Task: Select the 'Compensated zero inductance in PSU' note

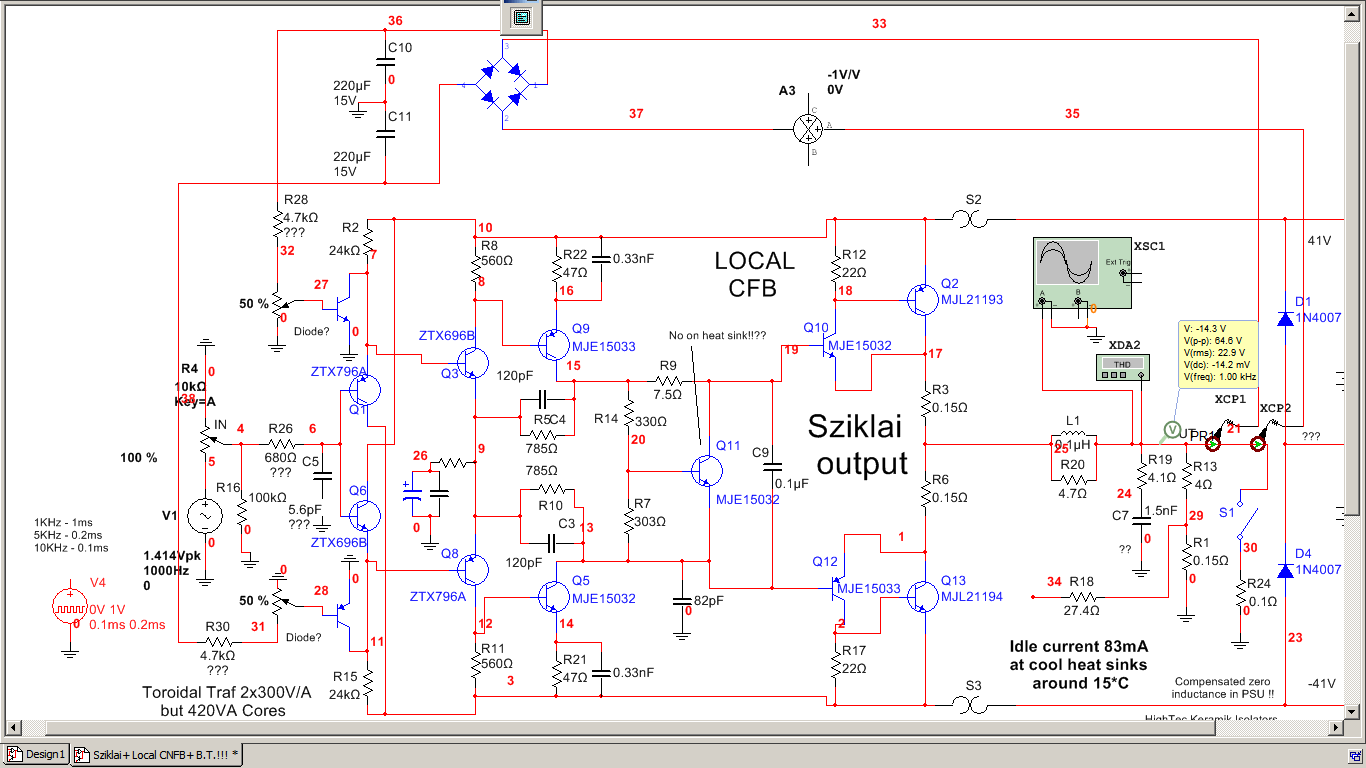Action: (x=1224, y=687)
